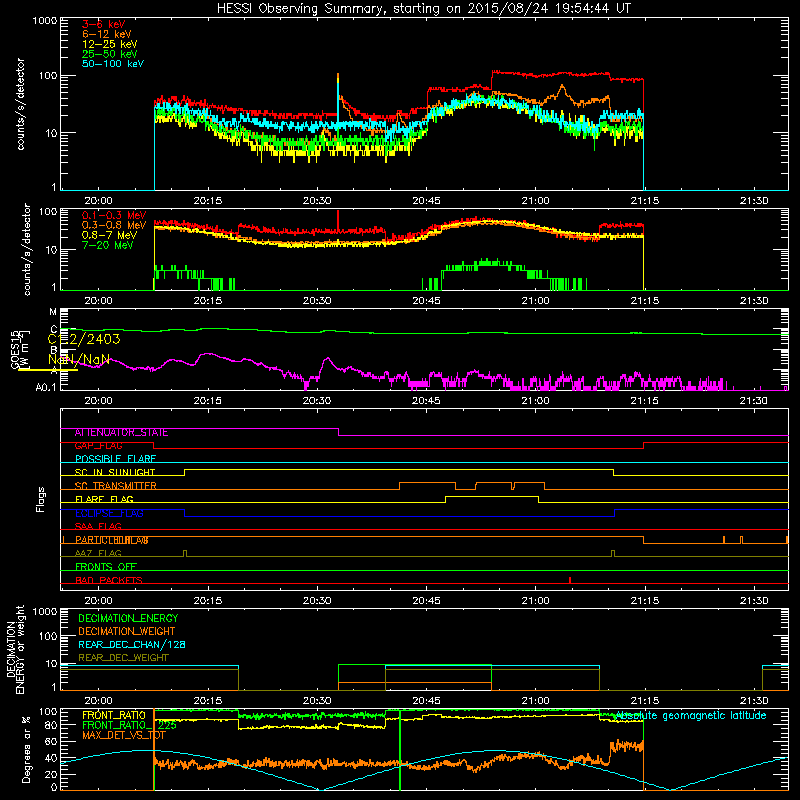Screen dimensions: 800x800
Task: Select the 3-6 keV legend label
Action: tap(103, 24)
